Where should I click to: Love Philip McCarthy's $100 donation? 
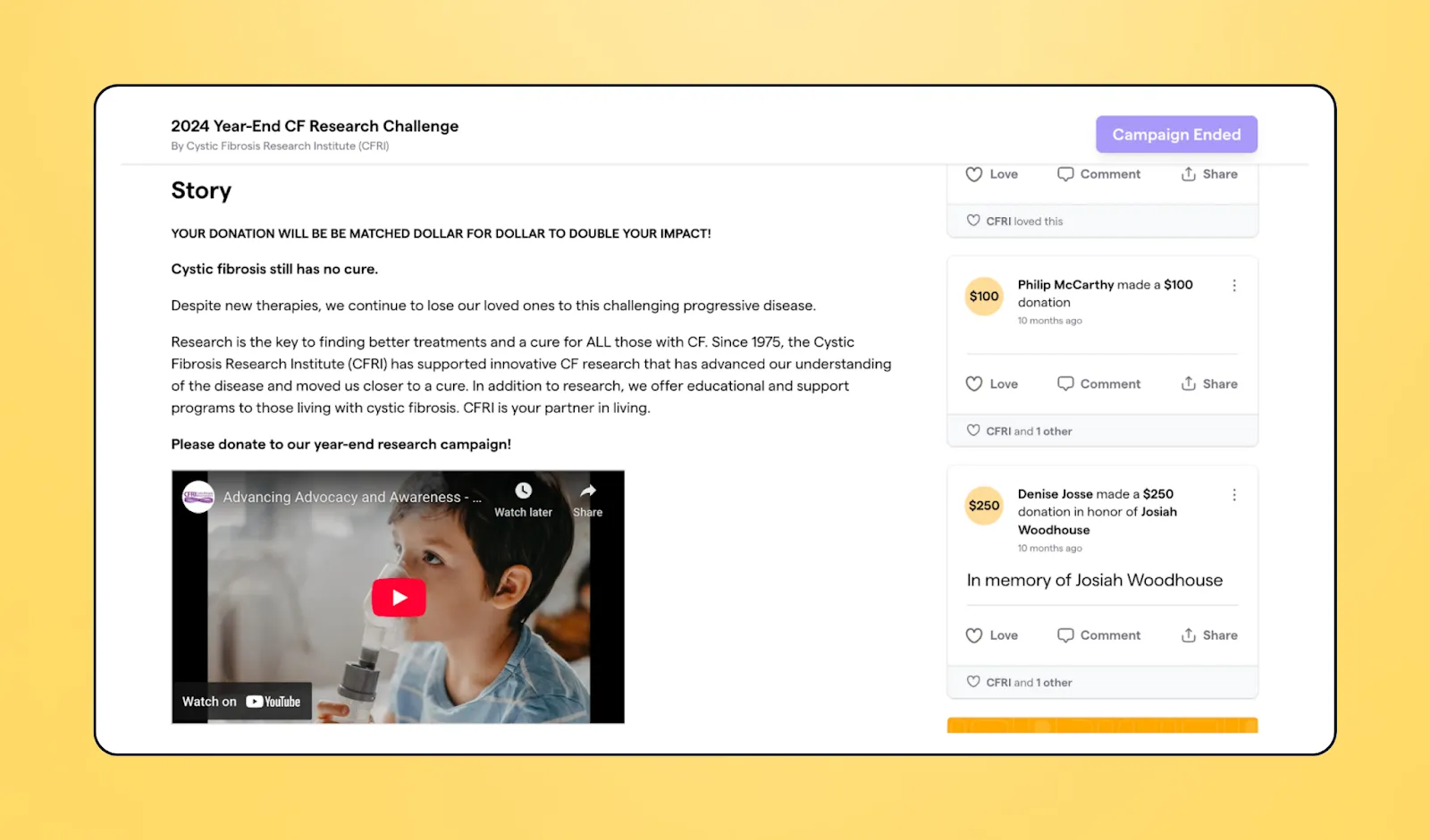click(992, 383)
